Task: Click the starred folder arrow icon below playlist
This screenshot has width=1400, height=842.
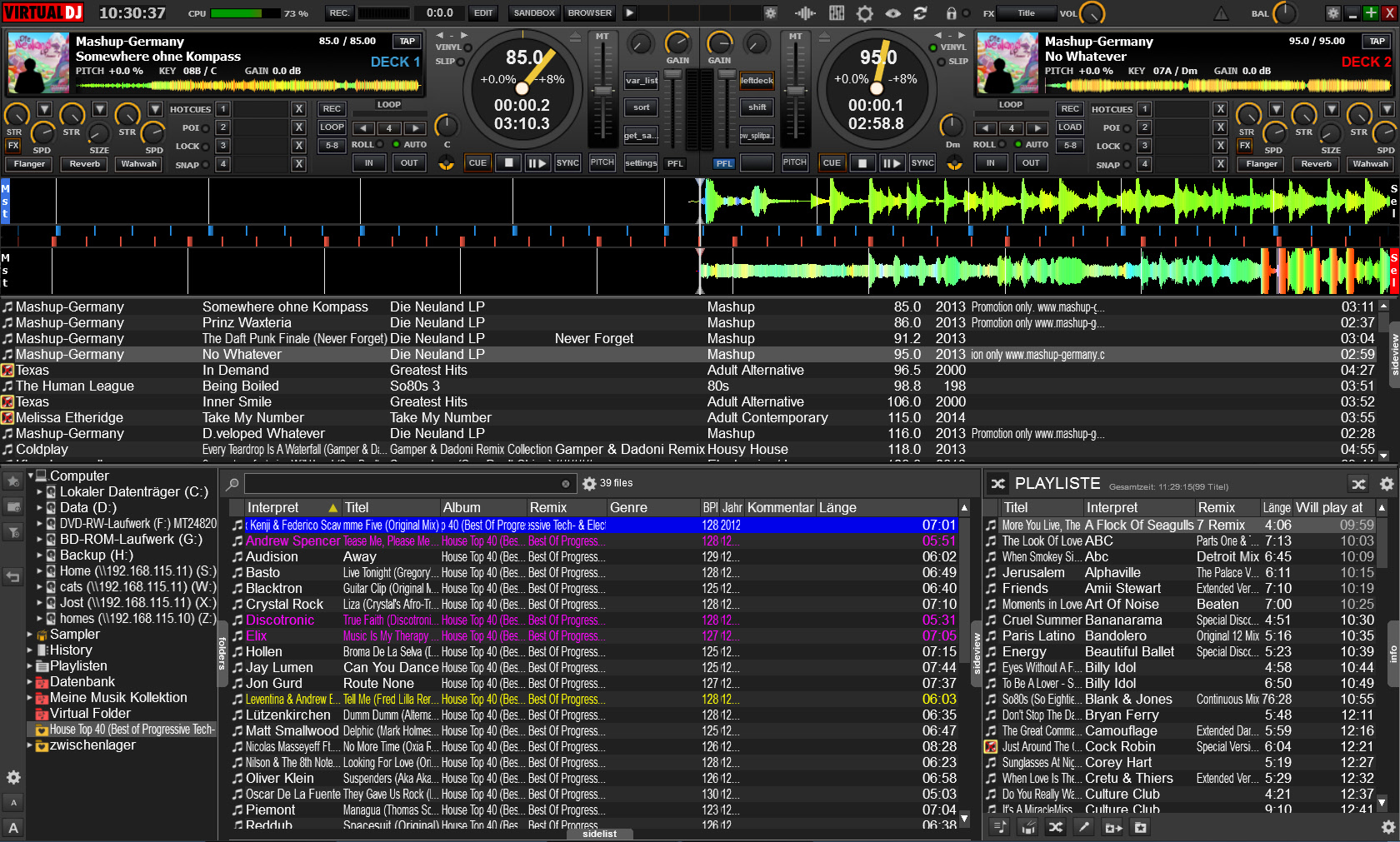Action: point(1113,827)
